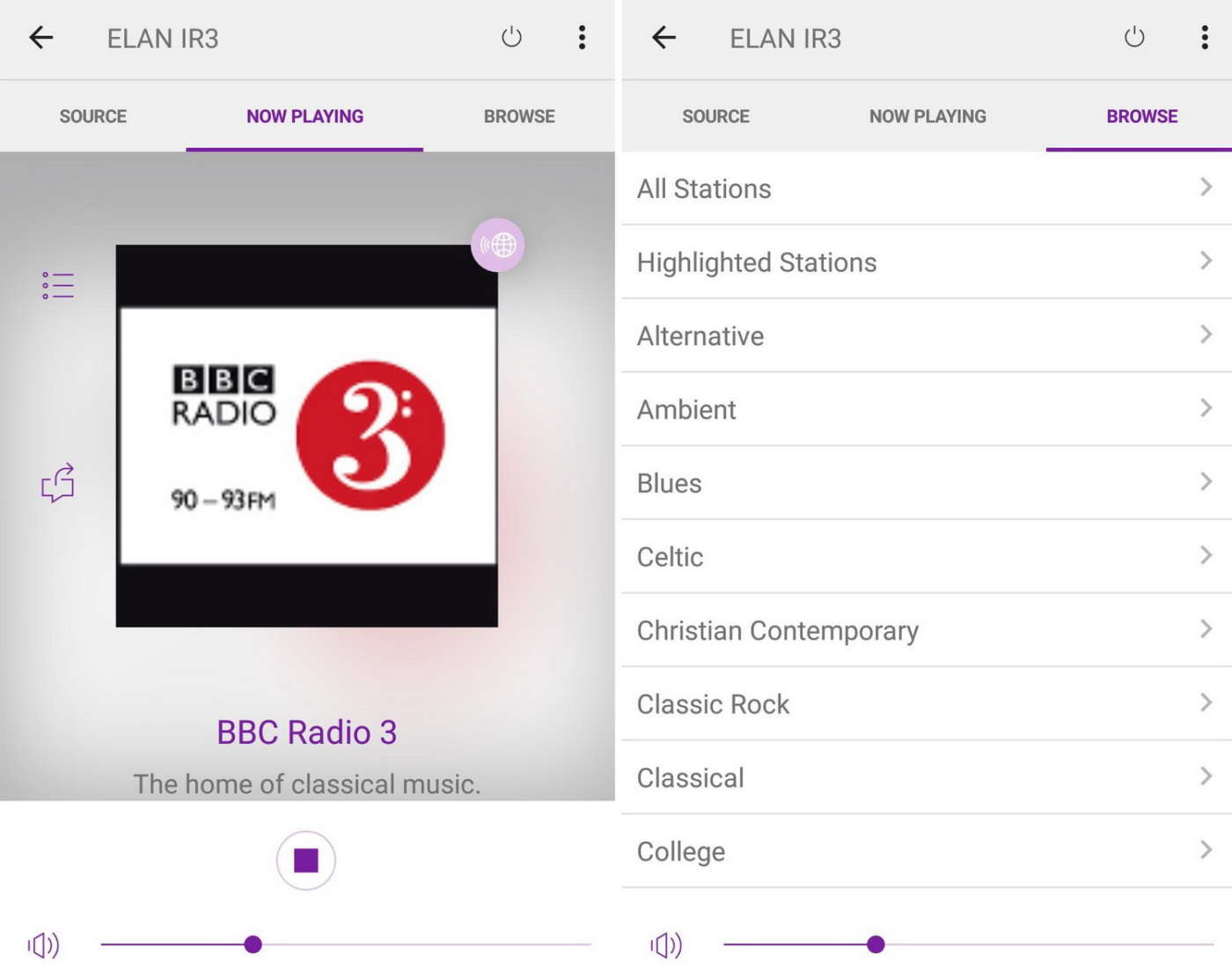Image resolution: width=1232 pixels, height=978 pixels.
Task: Open NOW PLAYING tab in right panel
Action: (x=928, y=116)
